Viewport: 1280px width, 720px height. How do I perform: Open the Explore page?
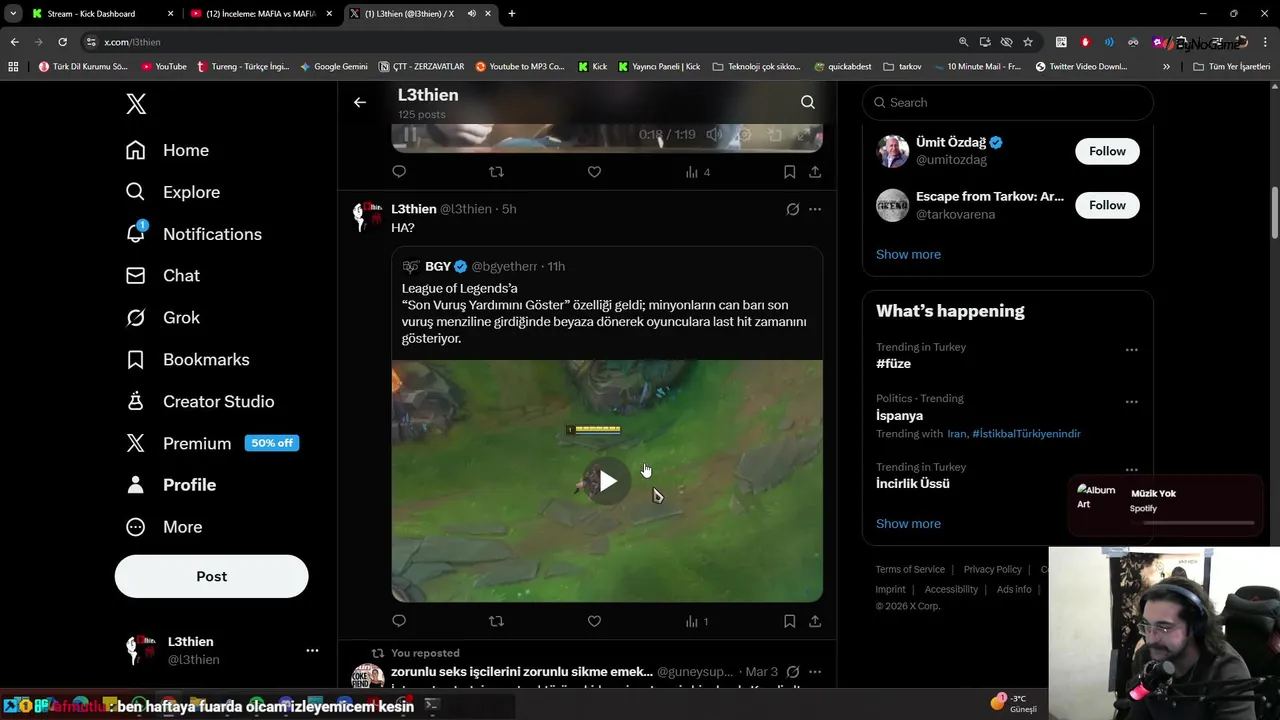click(172, 192)
